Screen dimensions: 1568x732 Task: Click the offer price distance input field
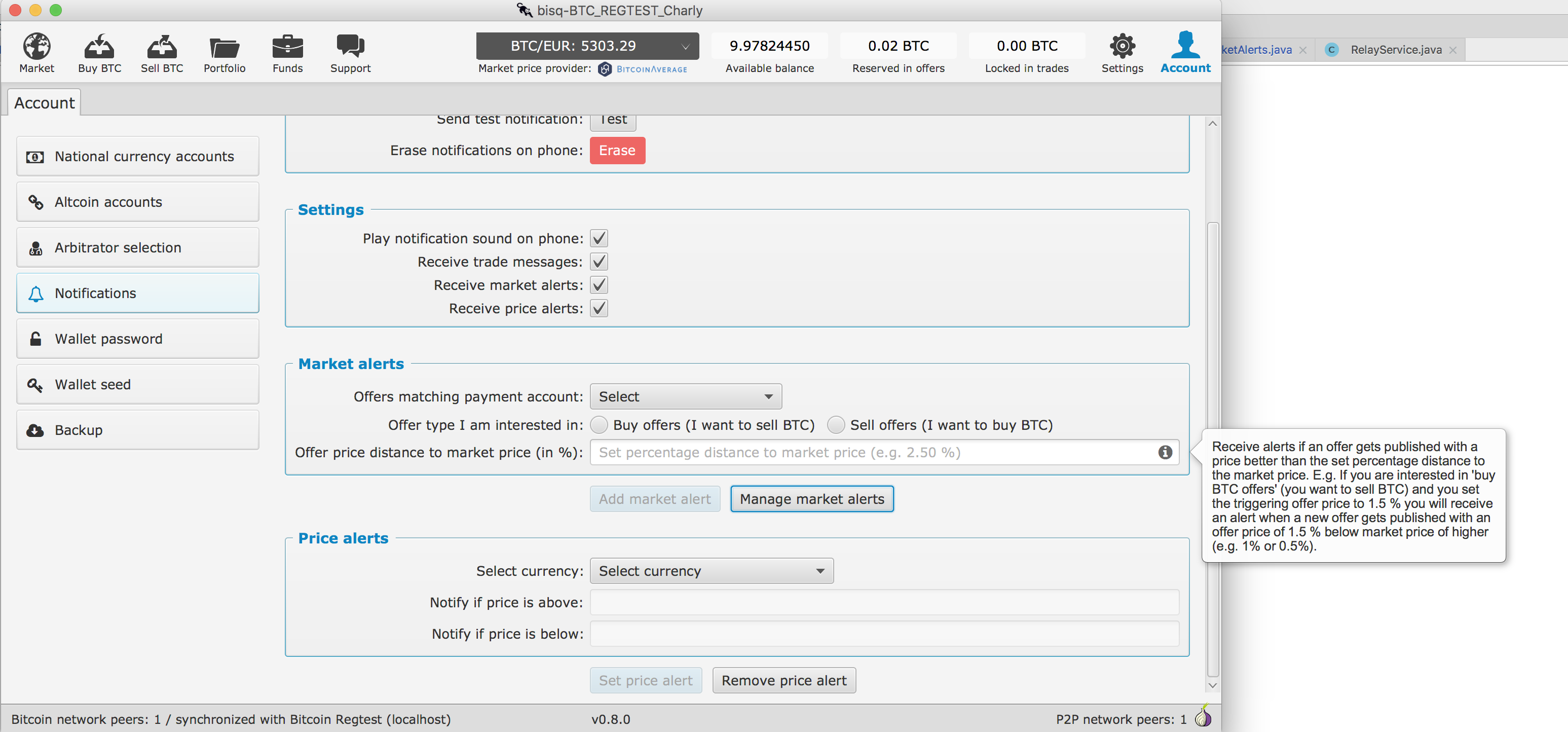[x=884, y=452]
